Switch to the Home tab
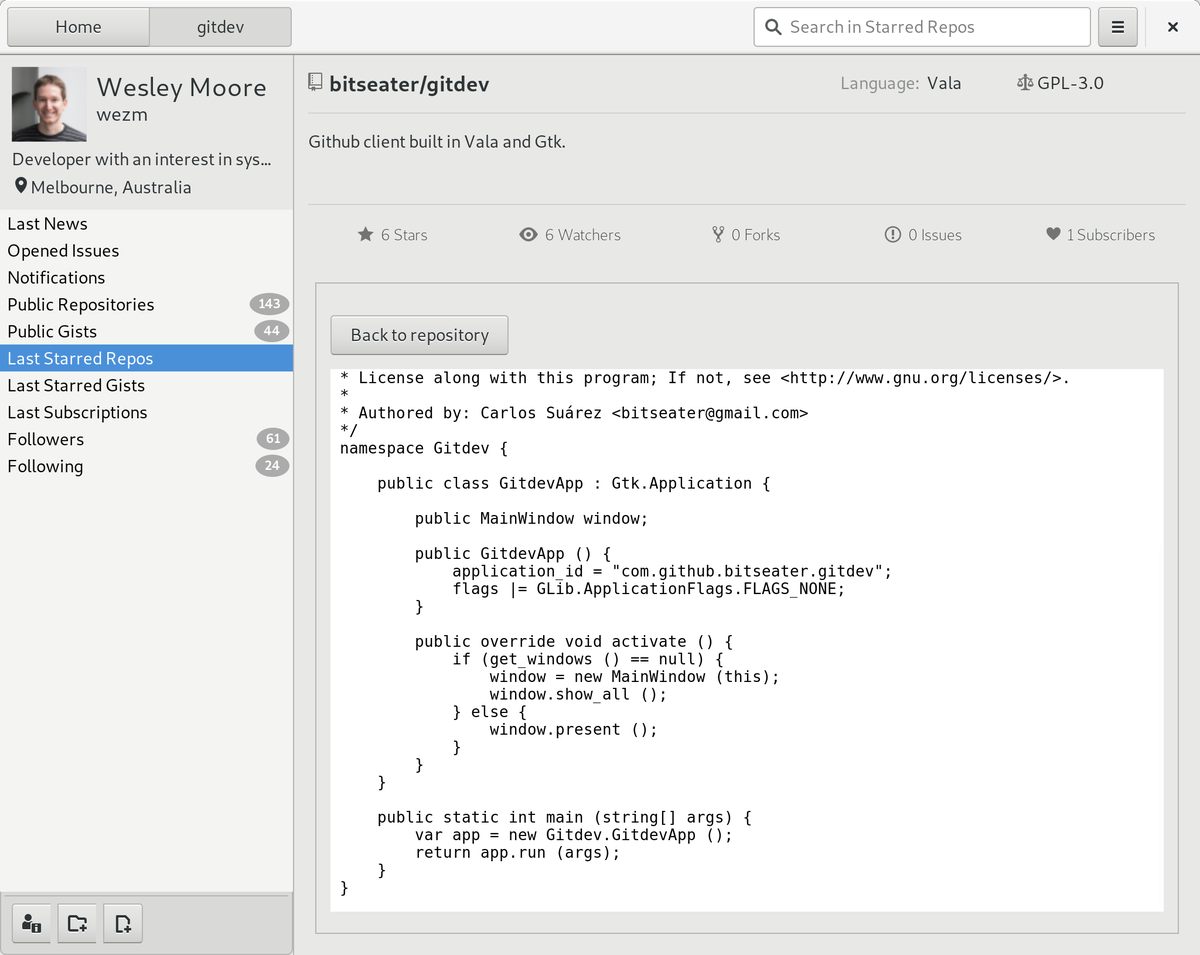Image resolution: width=1200 pixels, height=955 pixels. [78, 27]
